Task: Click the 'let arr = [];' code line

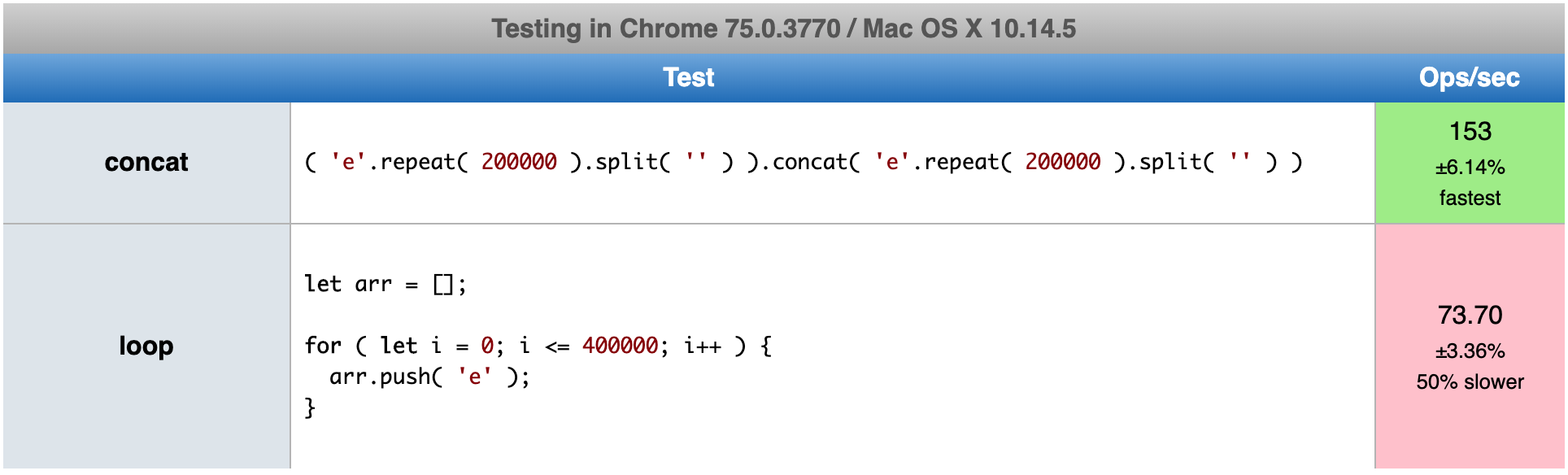Action: 385,284
